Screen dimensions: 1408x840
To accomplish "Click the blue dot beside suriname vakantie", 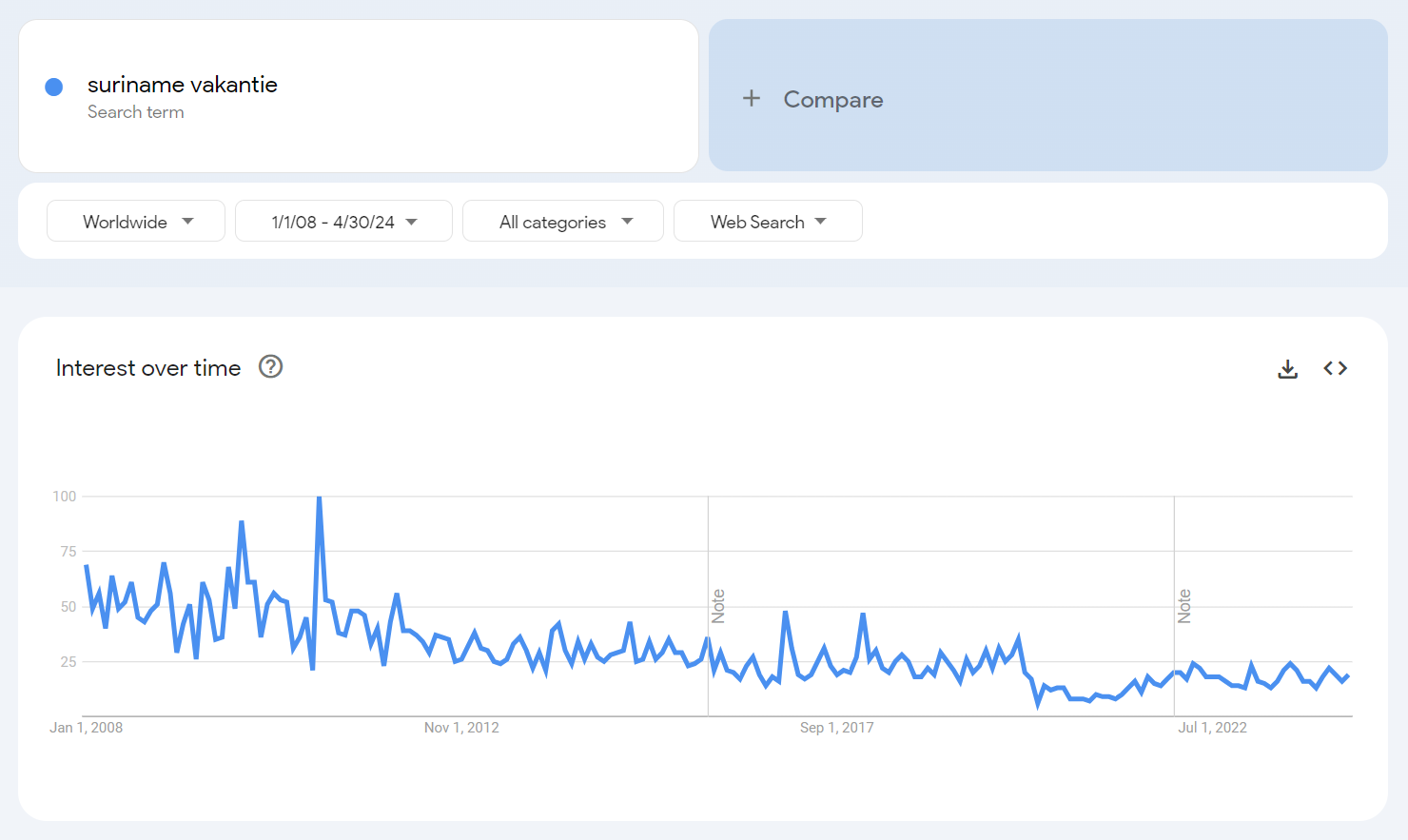I will tap(54, 87).
